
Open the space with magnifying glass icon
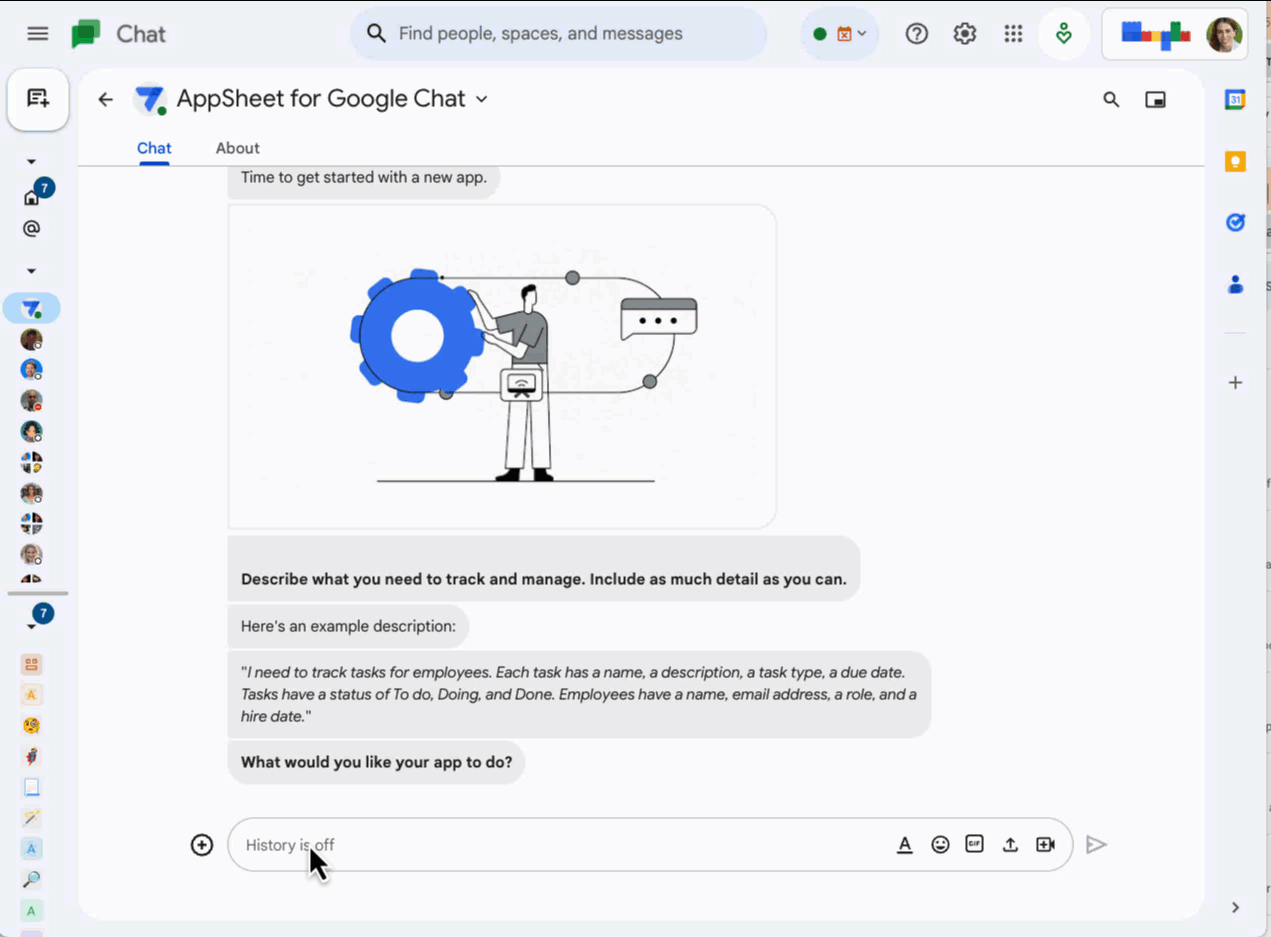click(x=32, y=880)
